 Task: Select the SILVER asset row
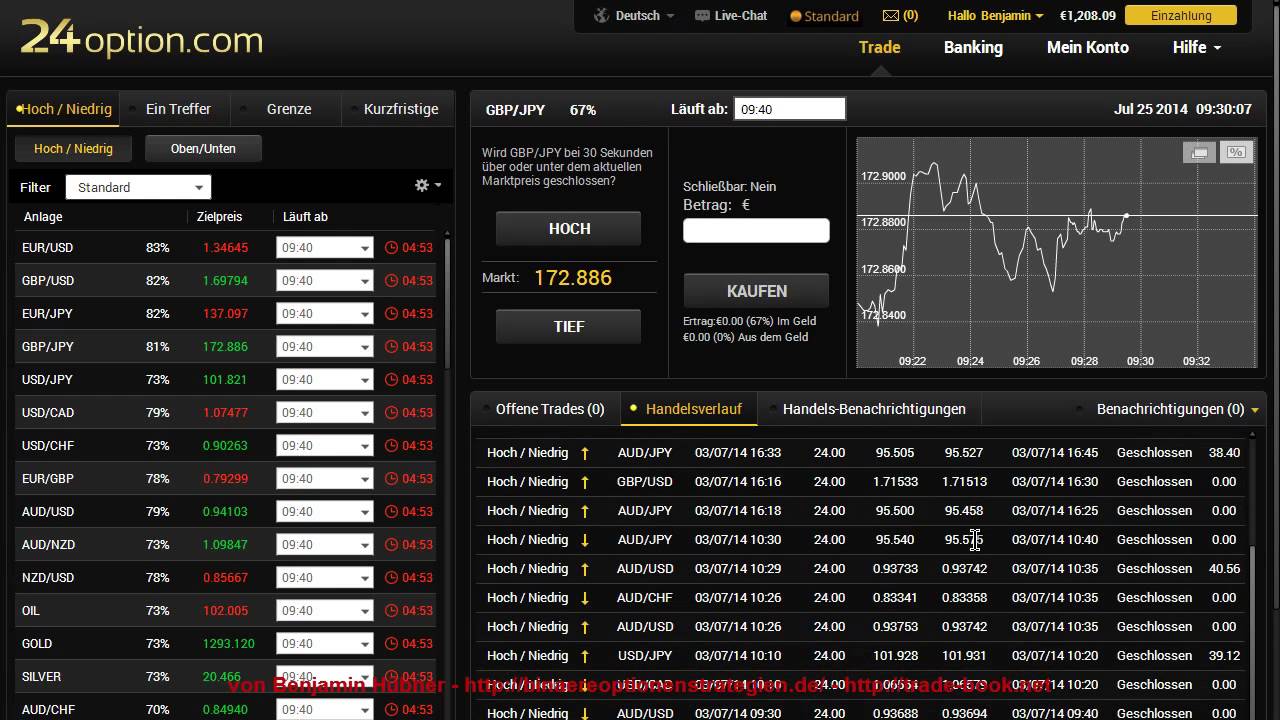[x=225, y=677]
